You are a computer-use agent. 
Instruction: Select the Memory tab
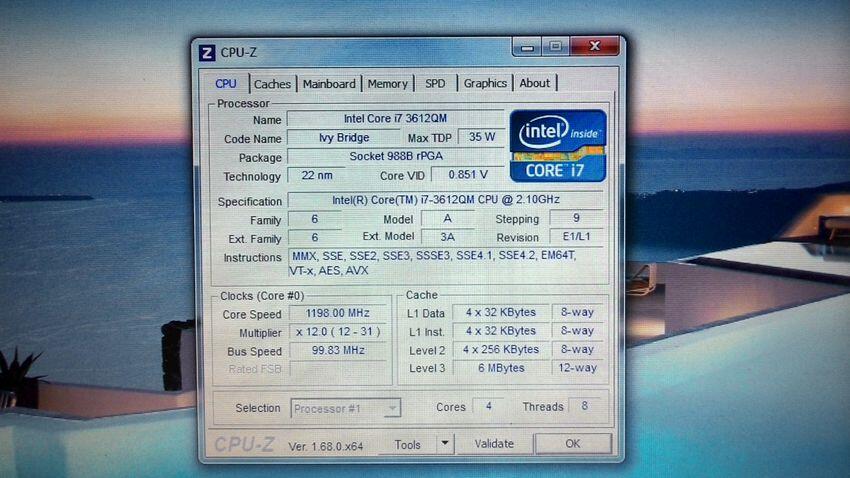point(388,84)
